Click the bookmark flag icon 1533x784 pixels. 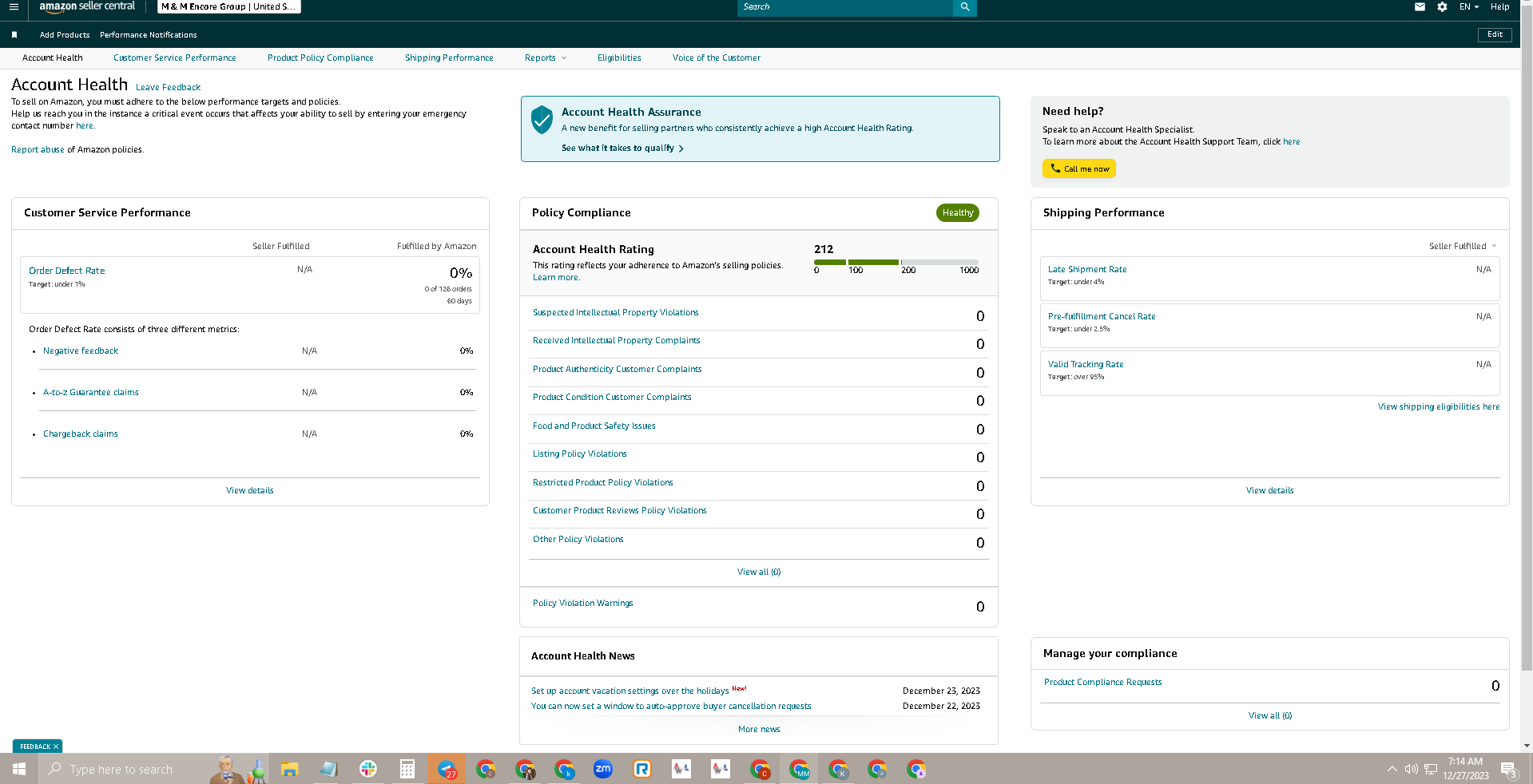point(14,35)
